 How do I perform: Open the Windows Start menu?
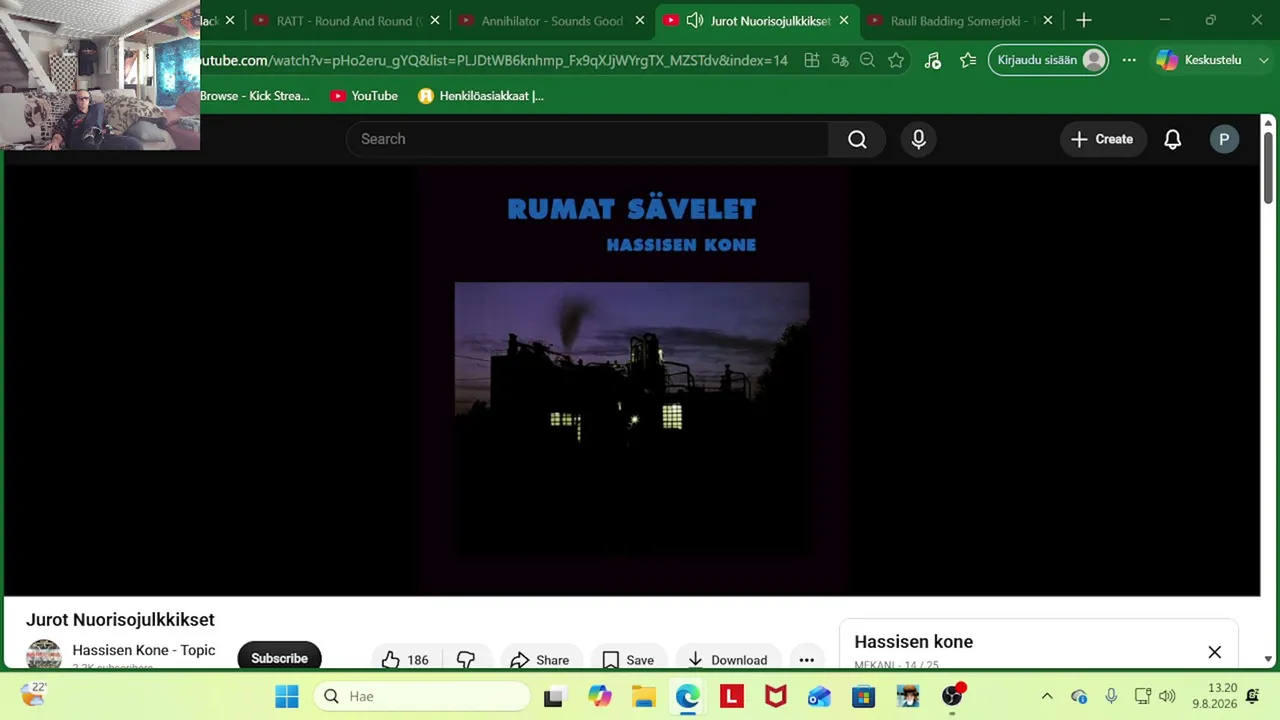click(x=287, y=696)
